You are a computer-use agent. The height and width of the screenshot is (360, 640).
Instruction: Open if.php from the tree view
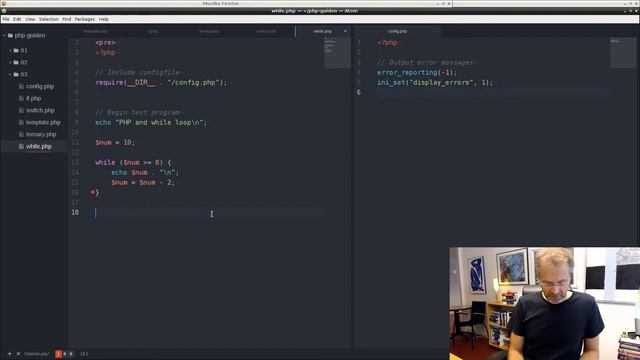(33, 98)
